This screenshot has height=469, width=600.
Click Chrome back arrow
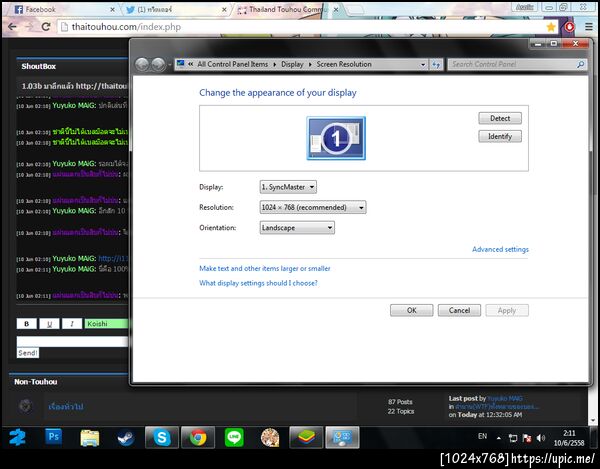coord(12,27)
